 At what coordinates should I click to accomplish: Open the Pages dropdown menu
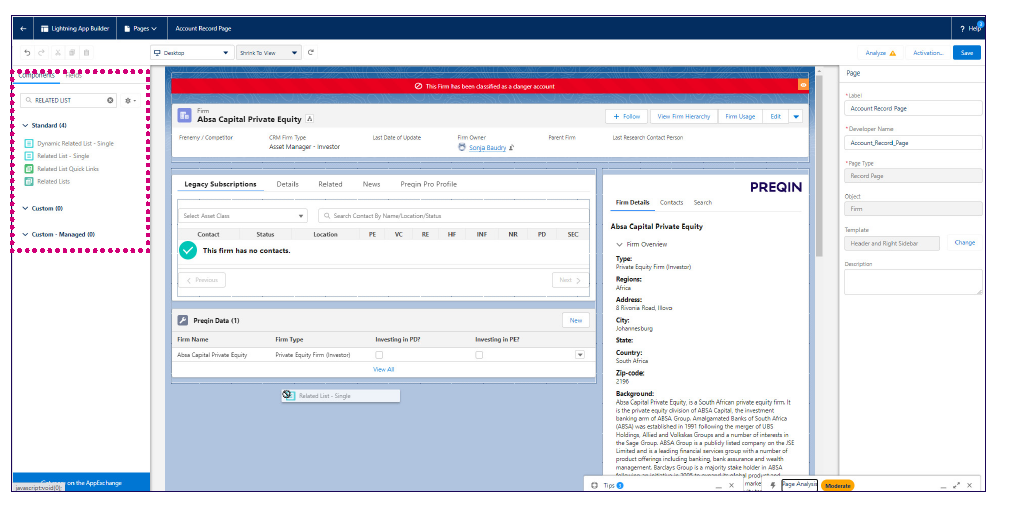pyautogui.click(x=140, y=28)
